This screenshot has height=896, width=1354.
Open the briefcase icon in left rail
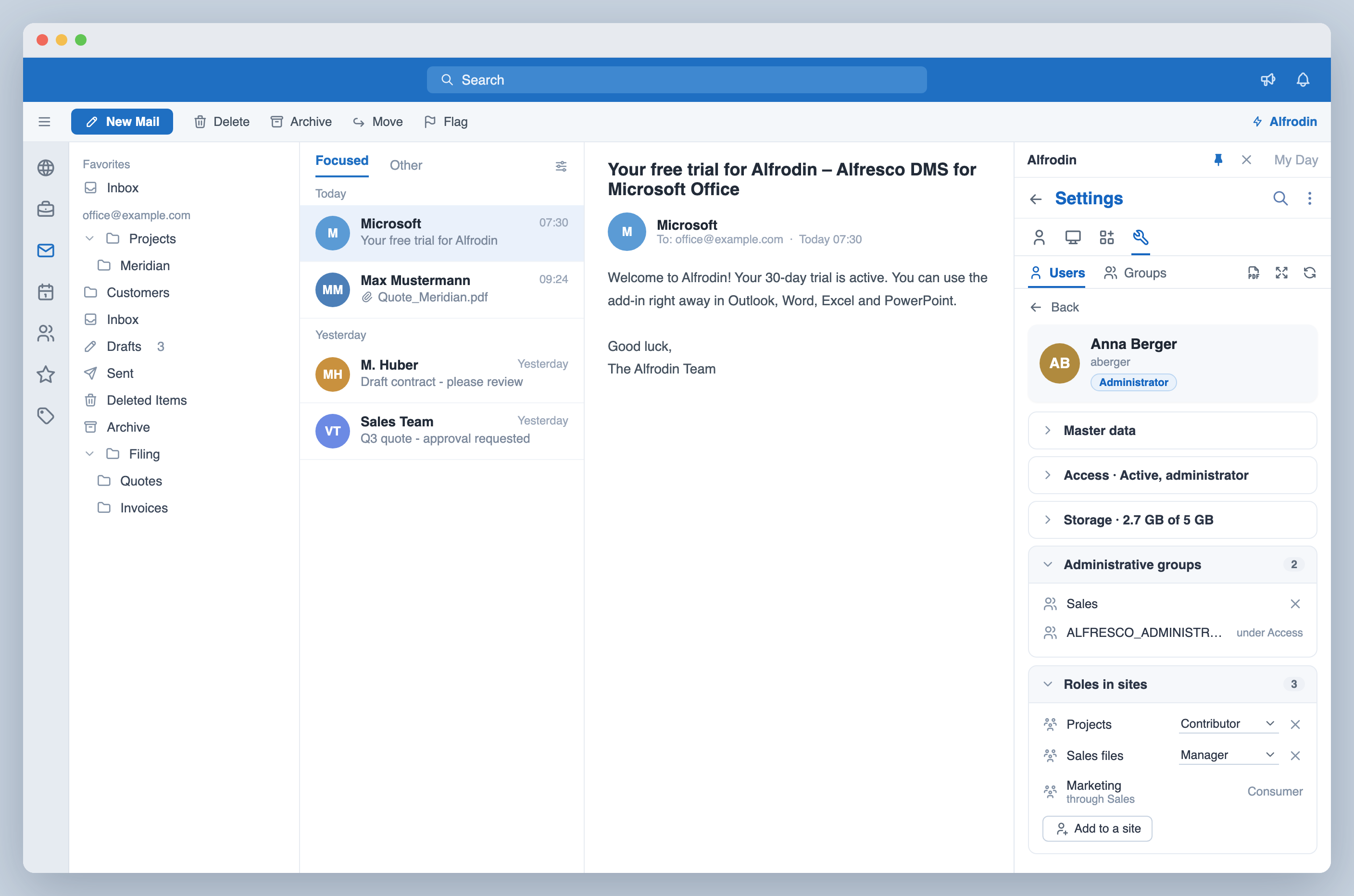[x=46, y=209]
